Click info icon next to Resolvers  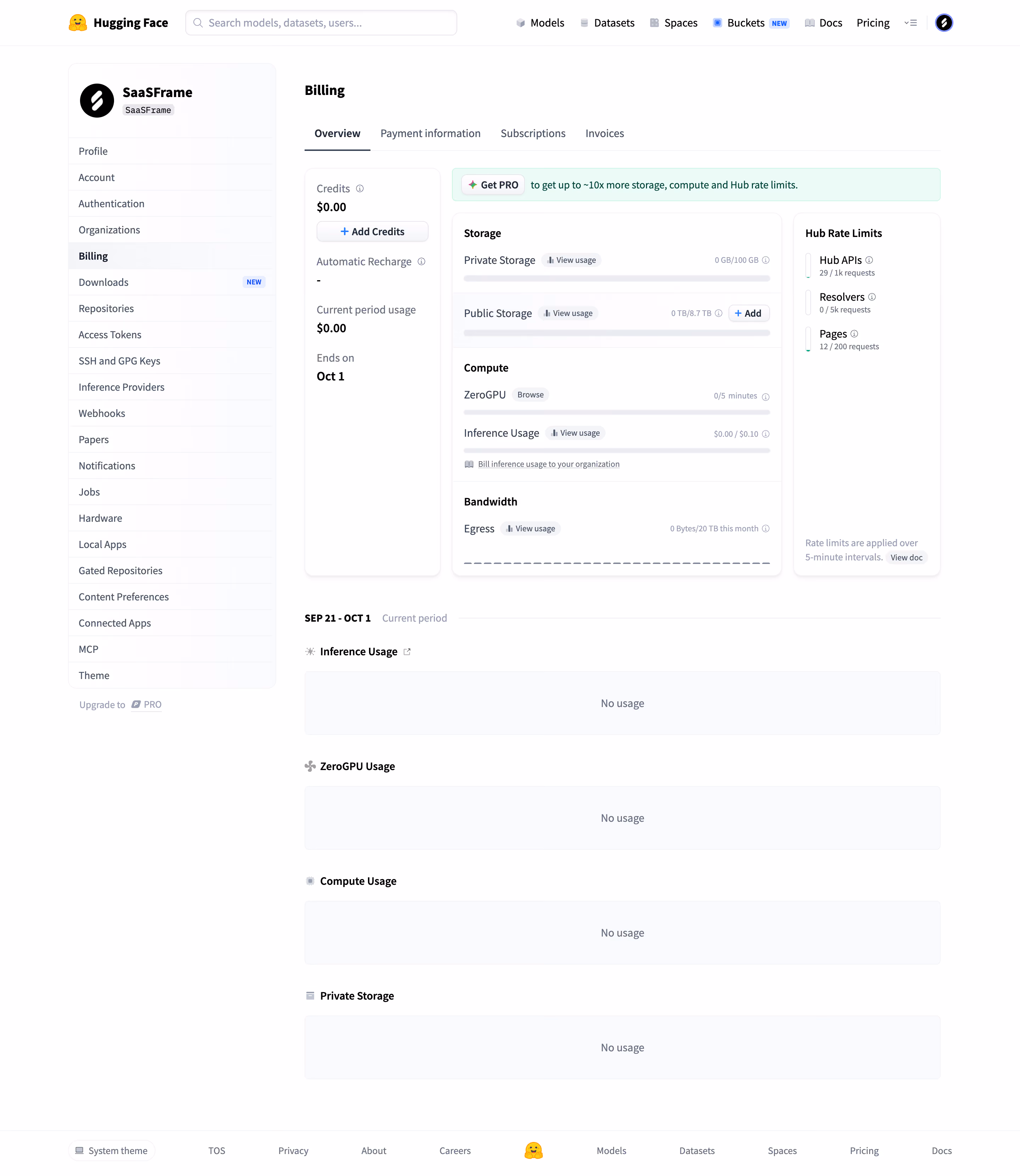[x=872, y=297]
